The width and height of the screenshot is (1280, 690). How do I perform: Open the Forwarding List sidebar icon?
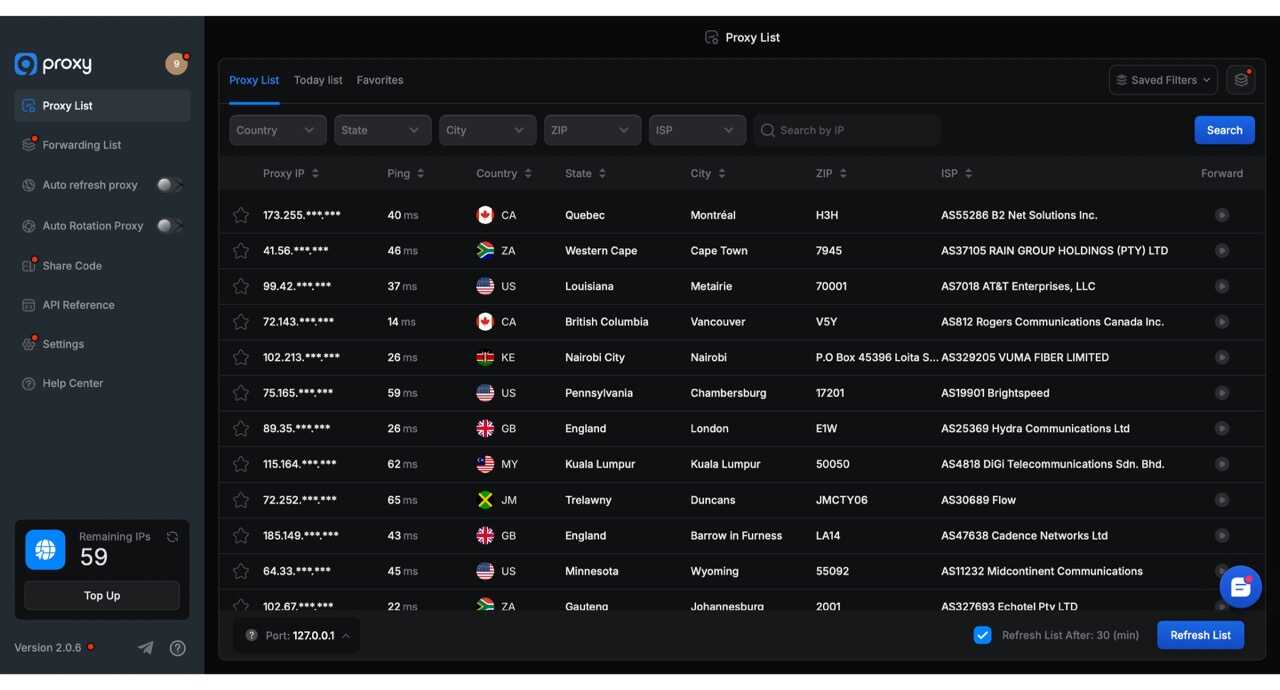29,144
